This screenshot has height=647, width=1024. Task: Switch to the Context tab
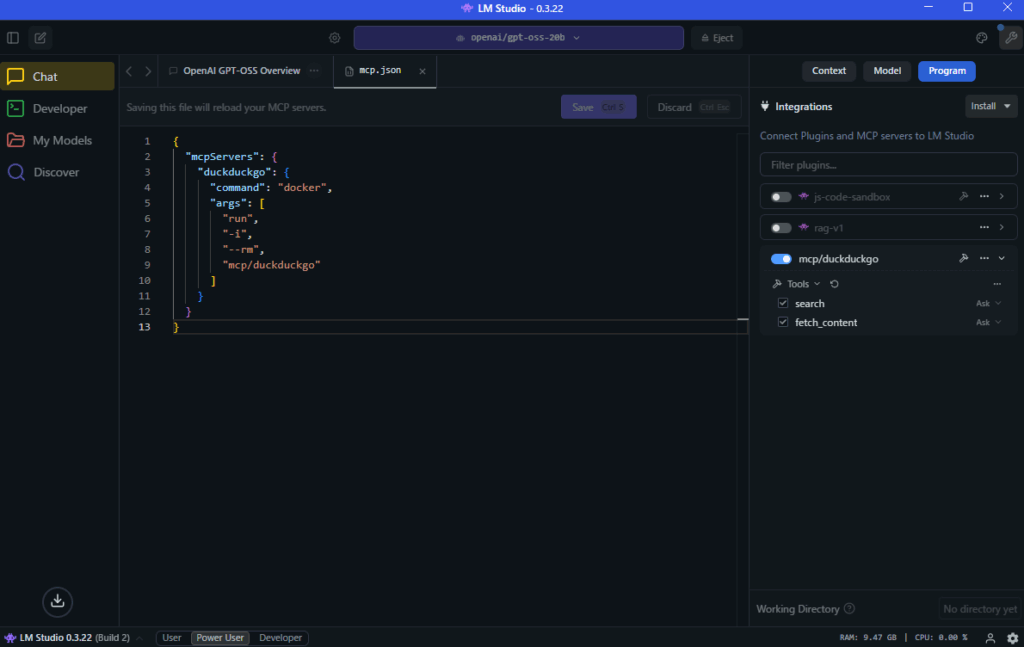829,71
